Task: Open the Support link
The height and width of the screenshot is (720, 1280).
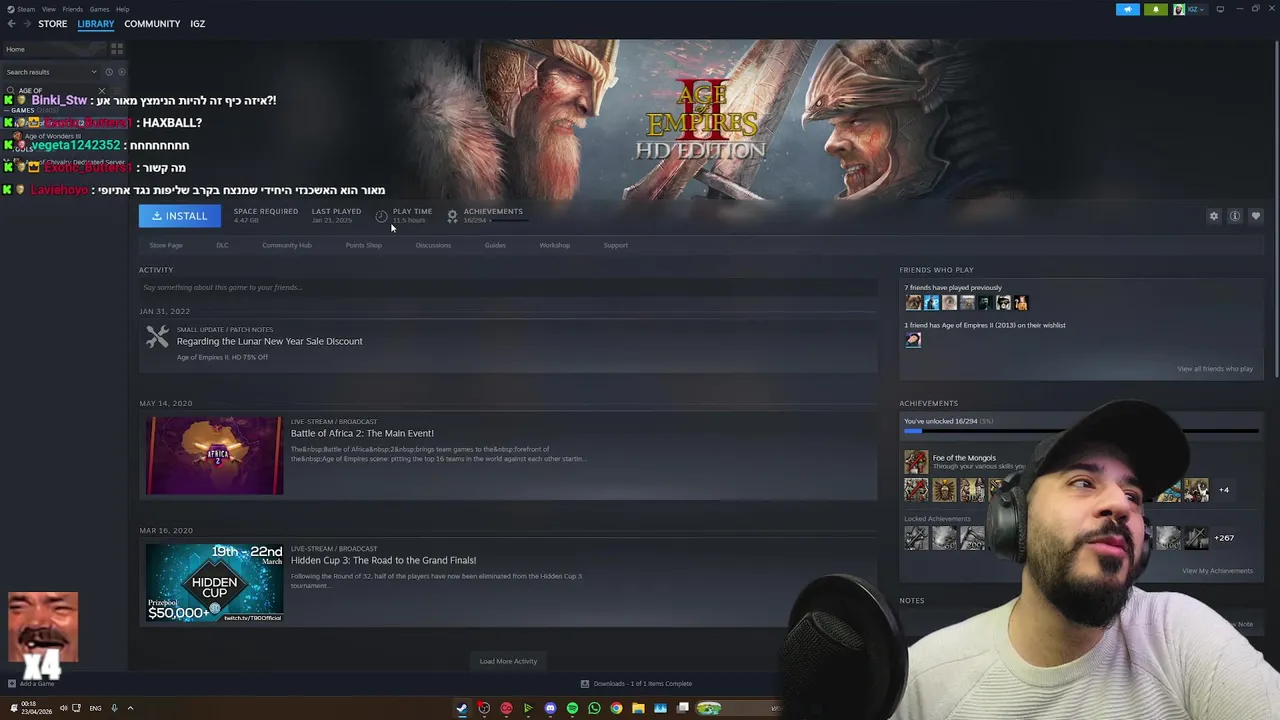Action: (616, 245)
